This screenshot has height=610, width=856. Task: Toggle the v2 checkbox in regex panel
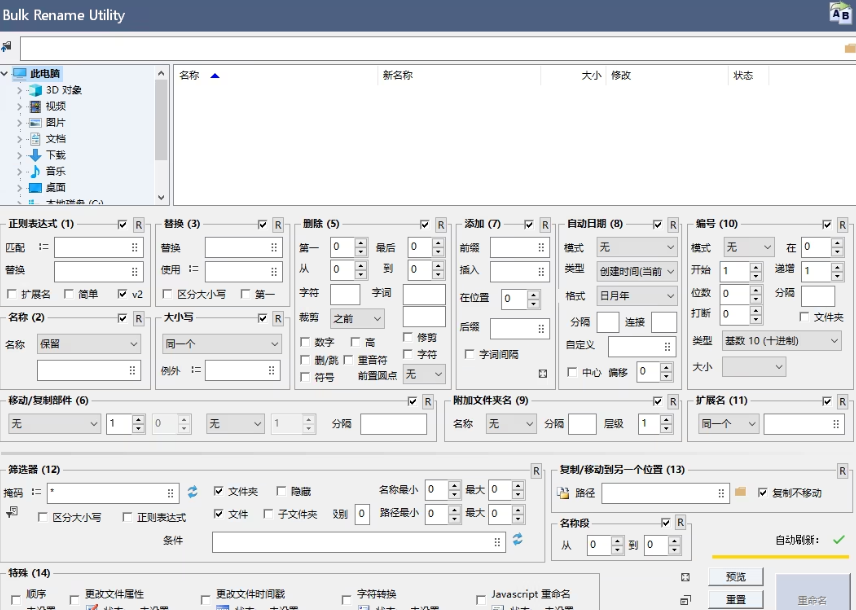pyautogui.click(x=122, y=294)
